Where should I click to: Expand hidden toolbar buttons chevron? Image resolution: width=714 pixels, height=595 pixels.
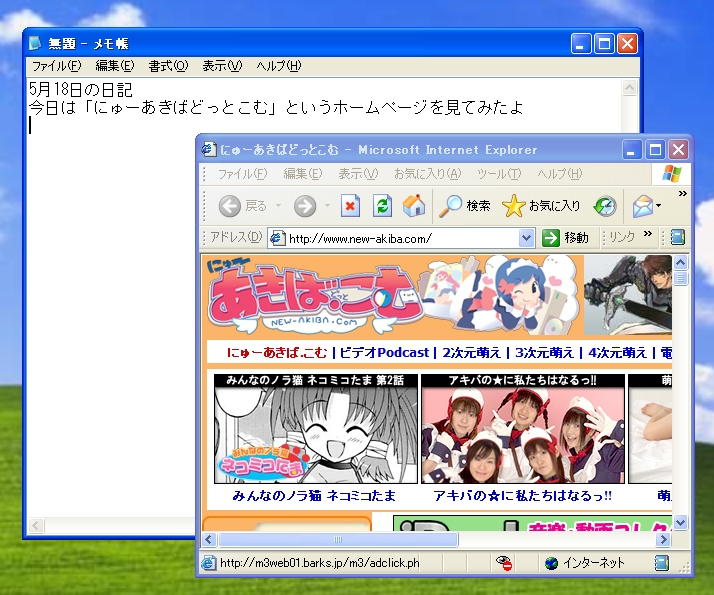click(683, 193)
